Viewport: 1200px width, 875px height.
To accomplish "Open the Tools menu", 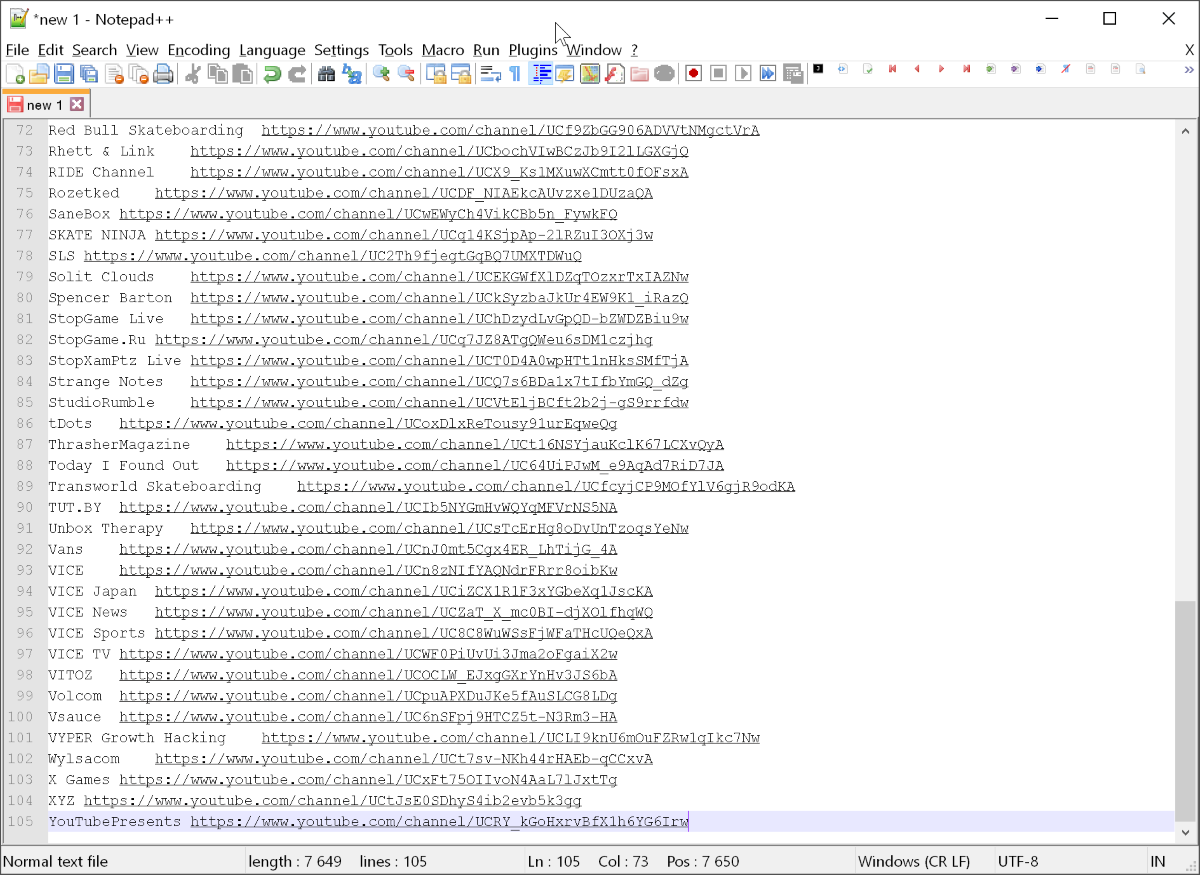I will pos(396,50).
